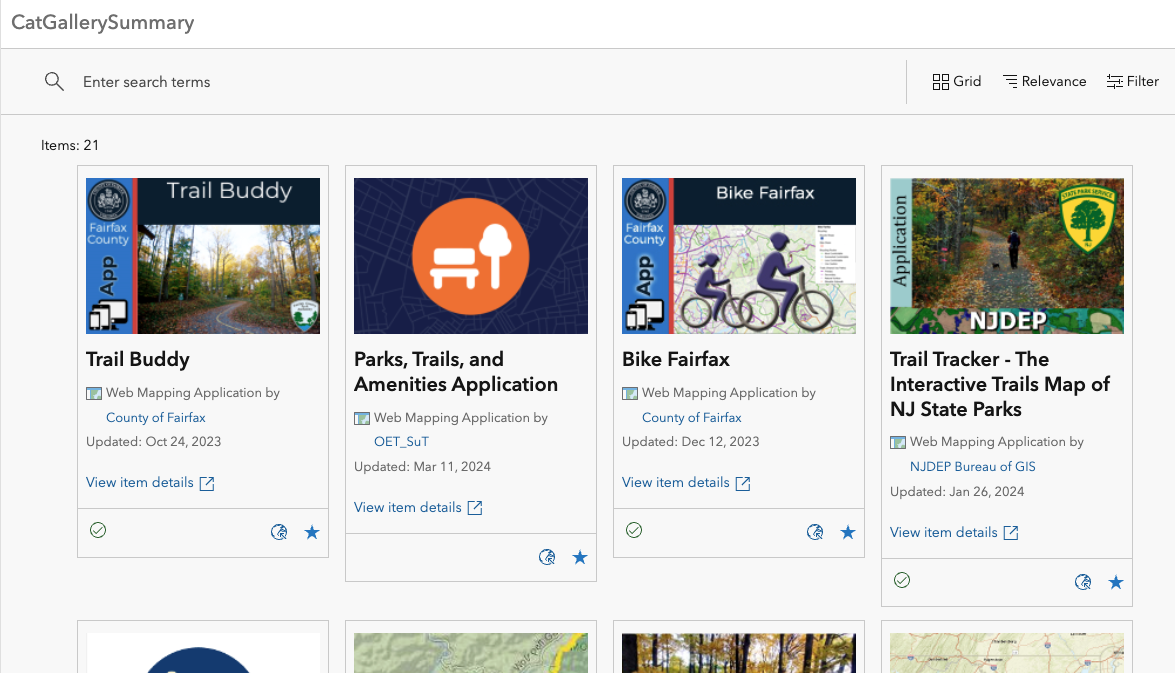1175x673 pixels.
Task: Click authoritative badge on Trail Buddy card
Action: tap(98, 530)
